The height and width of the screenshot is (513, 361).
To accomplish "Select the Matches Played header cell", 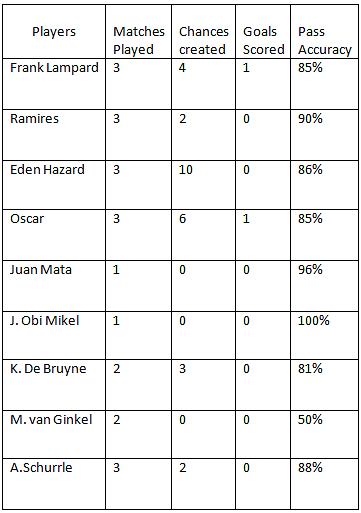I will coord(138,32).
